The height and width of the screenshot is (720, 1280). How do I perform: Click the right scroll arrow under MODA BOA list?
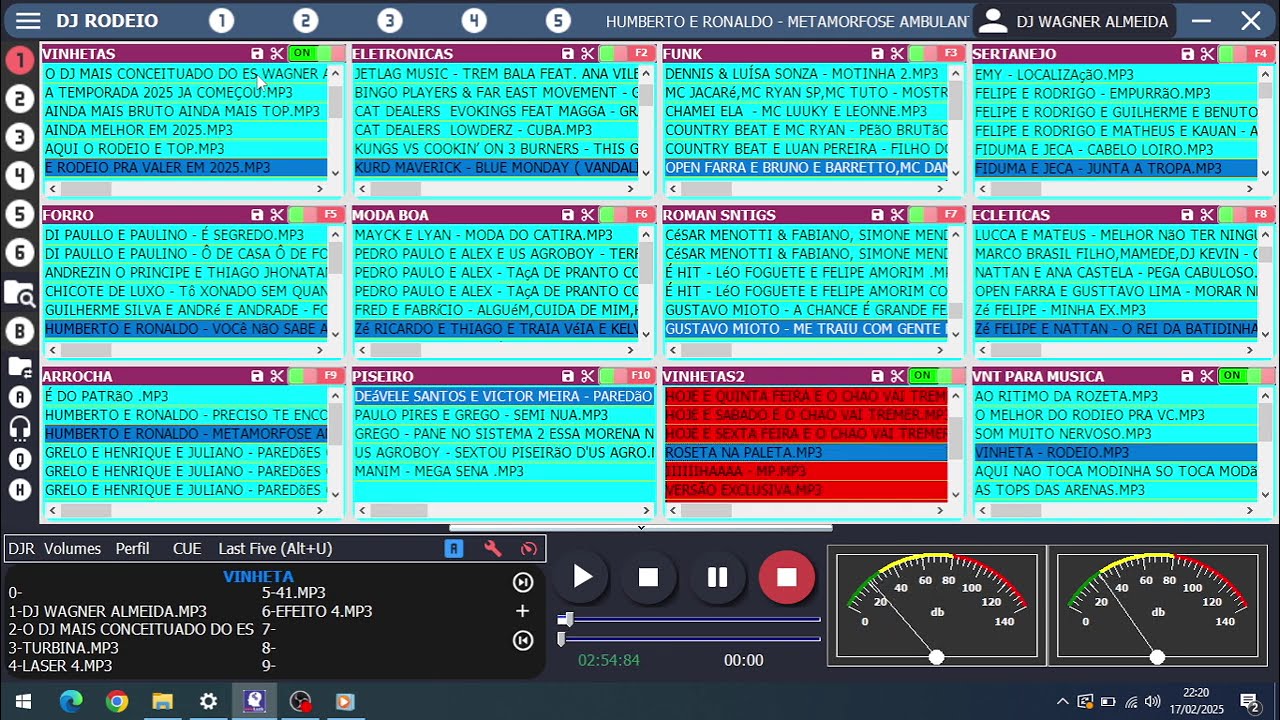630,350
